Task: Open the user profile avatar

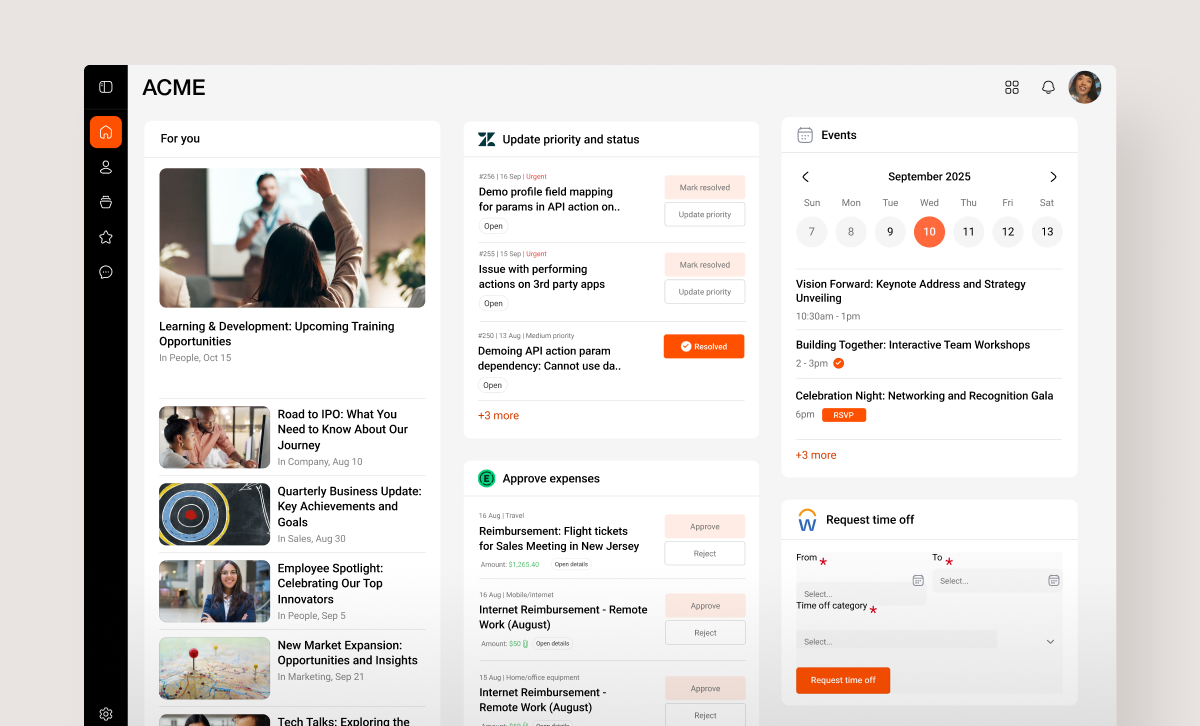Action: pyautogui.click(x=1085, y=87)
